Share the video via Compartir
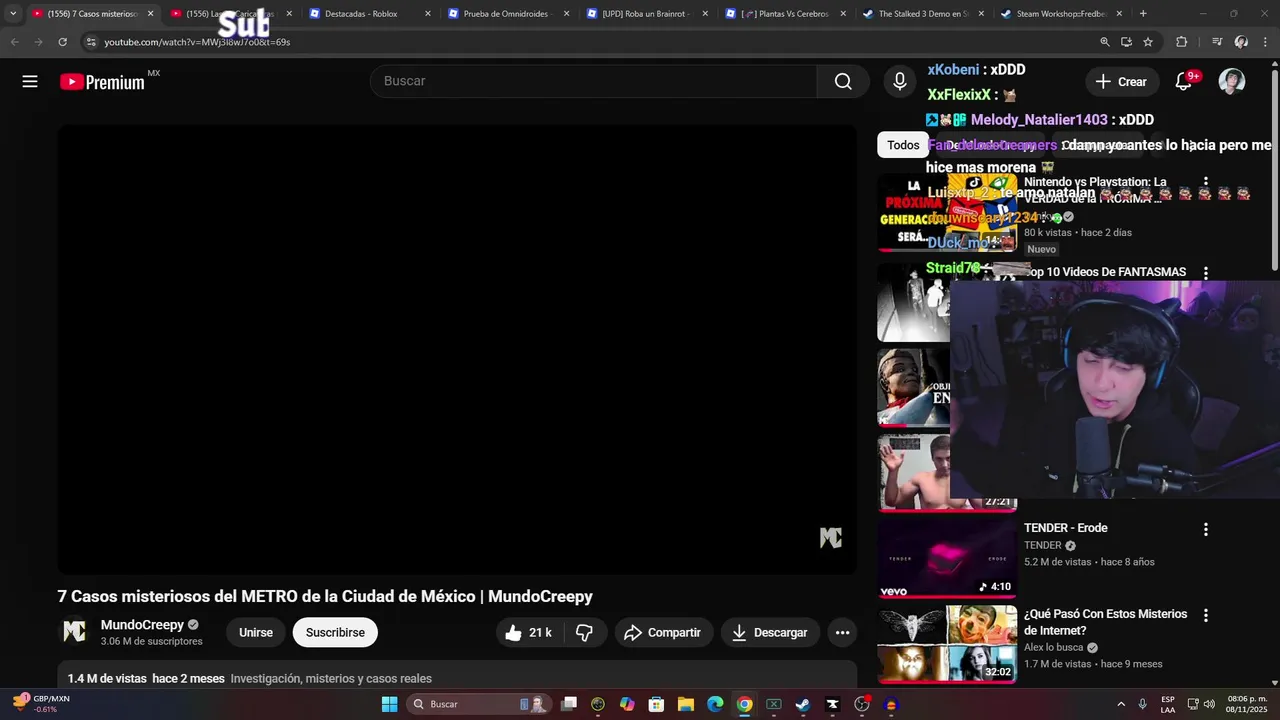 [662, 632]
